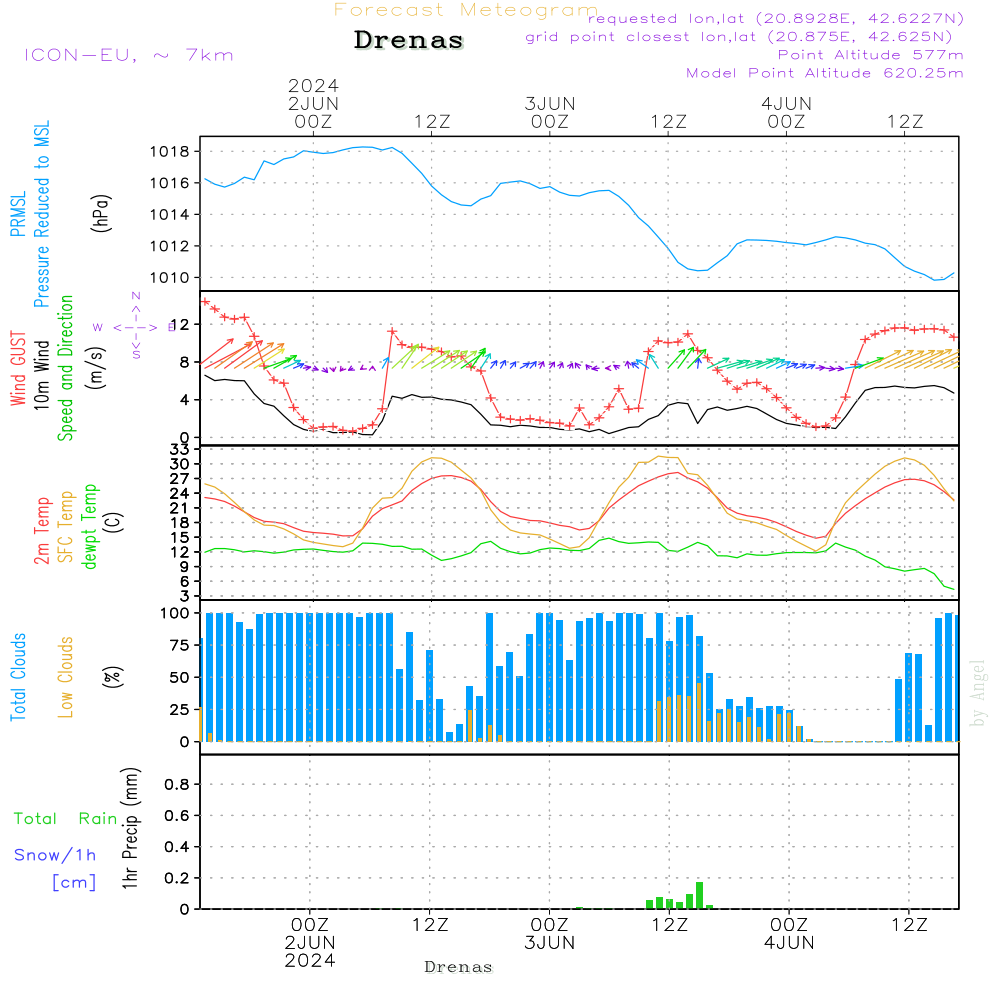
Task: Select the '3JUN 00Z' label above the chart
Action: tap(550, 112)
